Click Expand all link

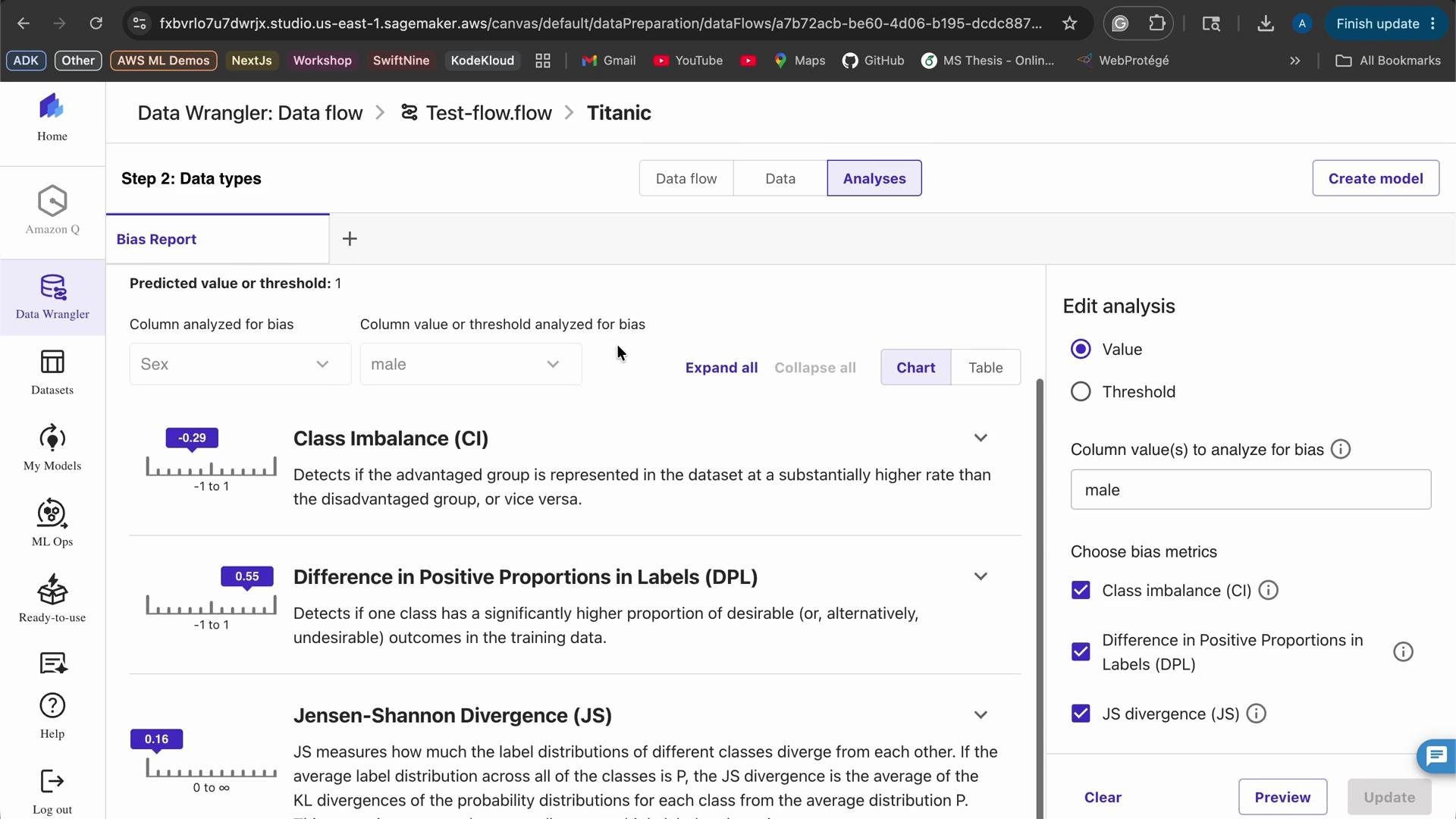click(721, 368)
